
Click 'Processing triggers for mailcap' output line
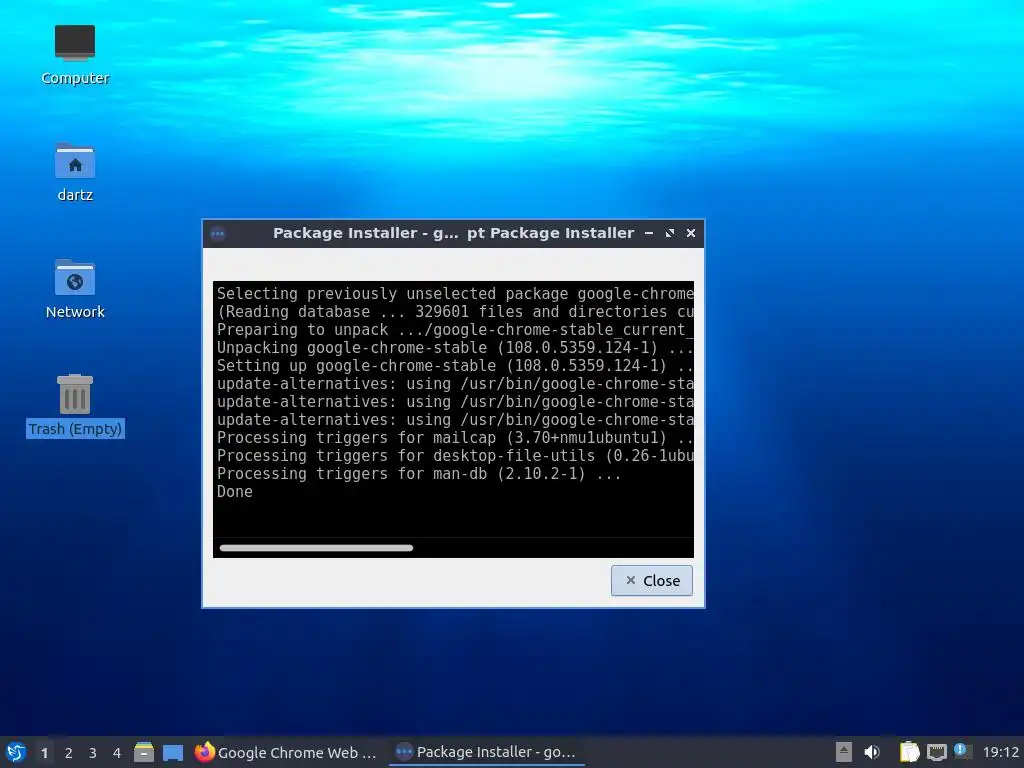pyautogui.click(x=455, y=438)
